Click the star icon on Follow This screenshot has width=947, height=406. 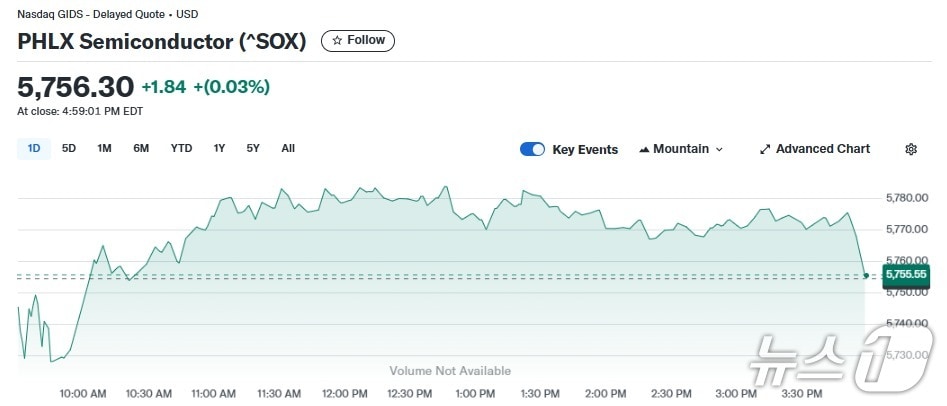337,41
